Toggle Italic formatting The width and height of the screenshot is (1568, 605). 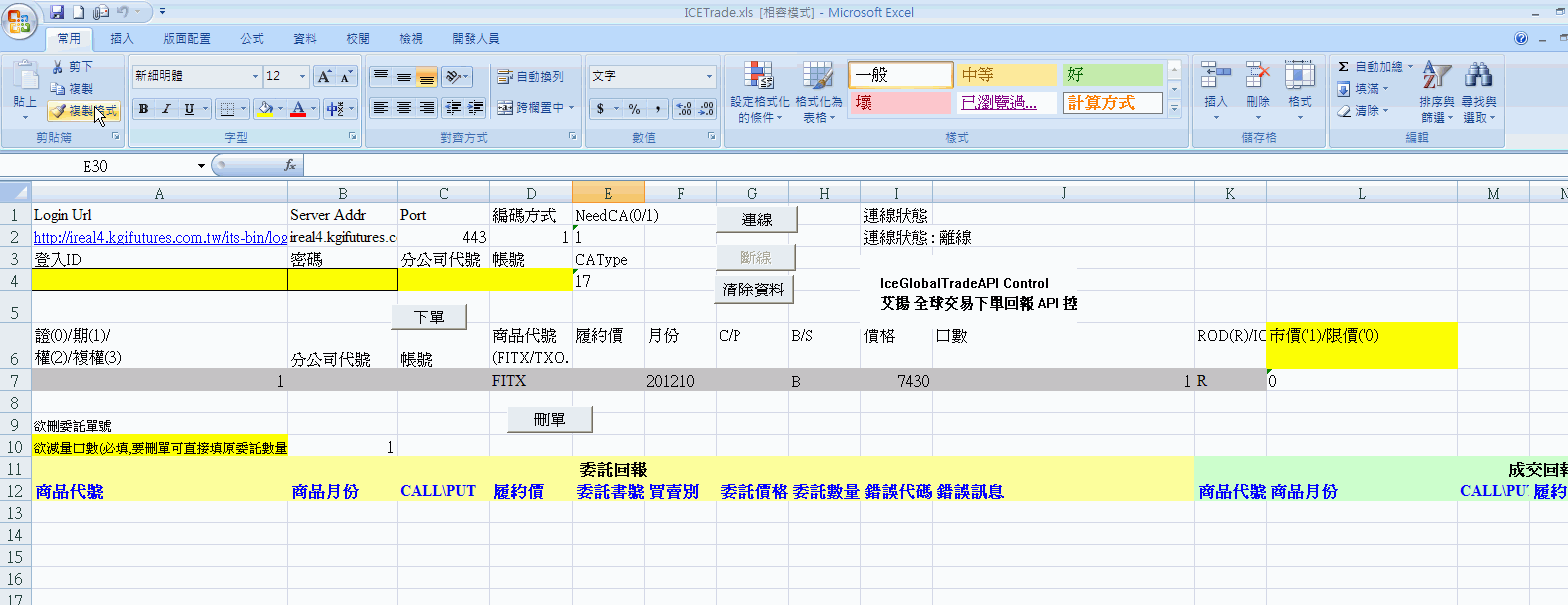(167, 108)
